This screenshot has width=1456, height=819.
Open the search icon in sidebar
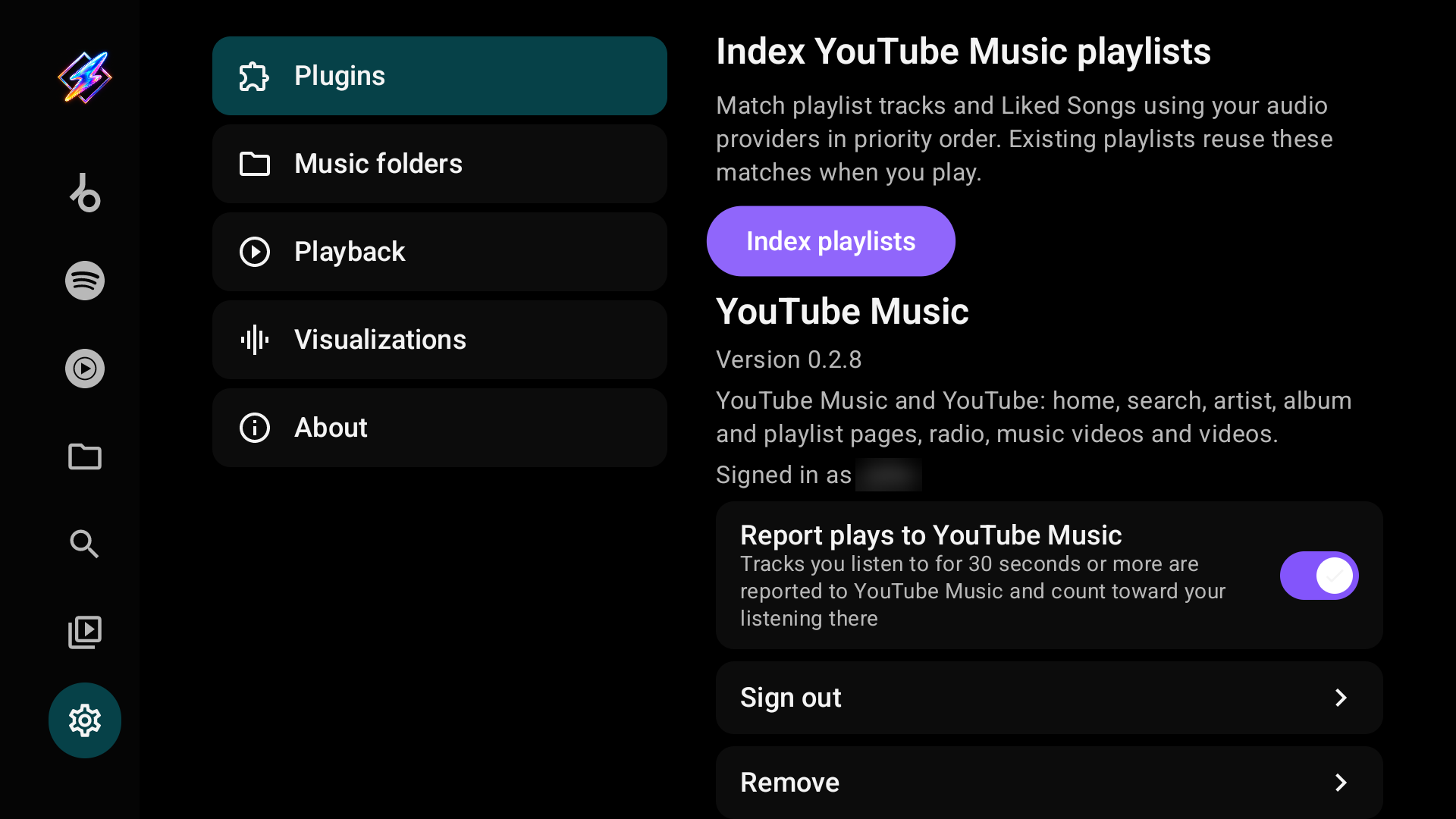85,544
